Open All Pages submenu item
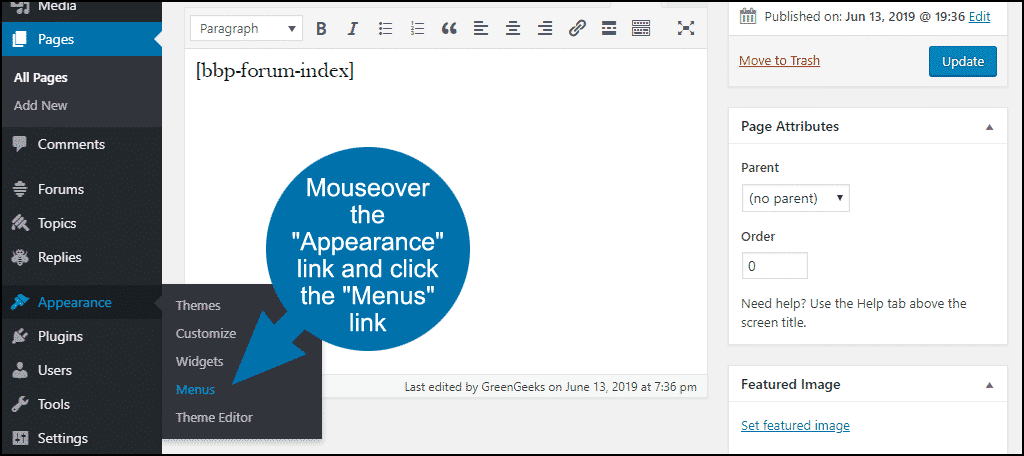 (x=40, y=78)
